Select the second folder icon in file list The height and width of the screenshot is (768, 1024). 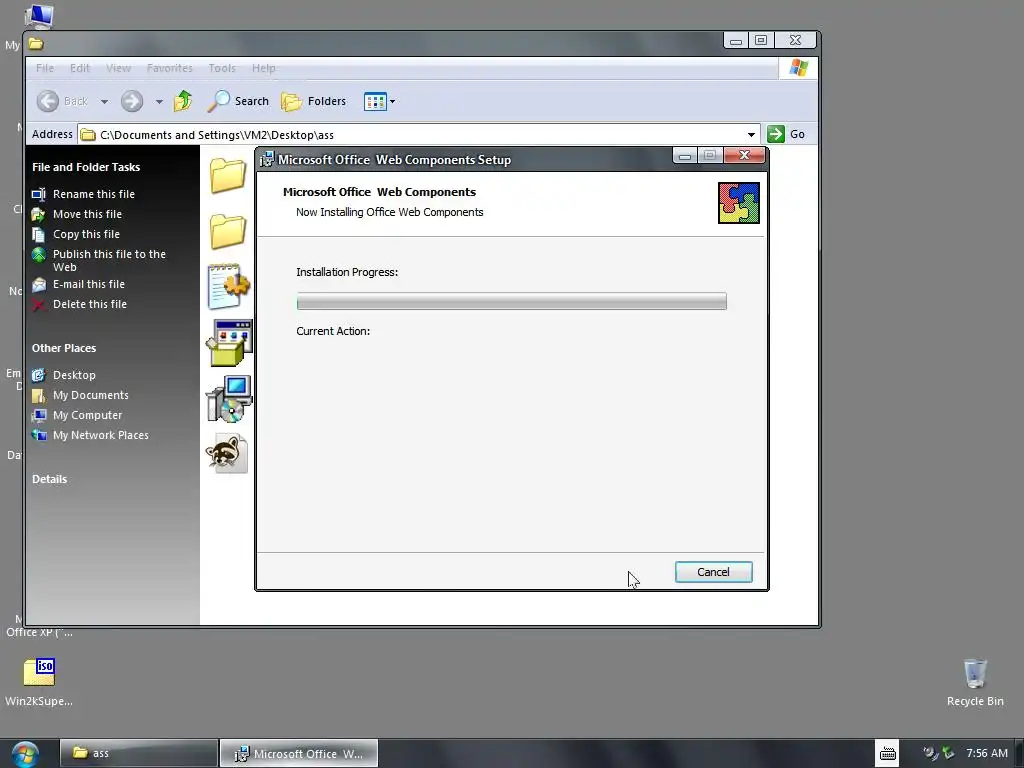coord(227,231)
